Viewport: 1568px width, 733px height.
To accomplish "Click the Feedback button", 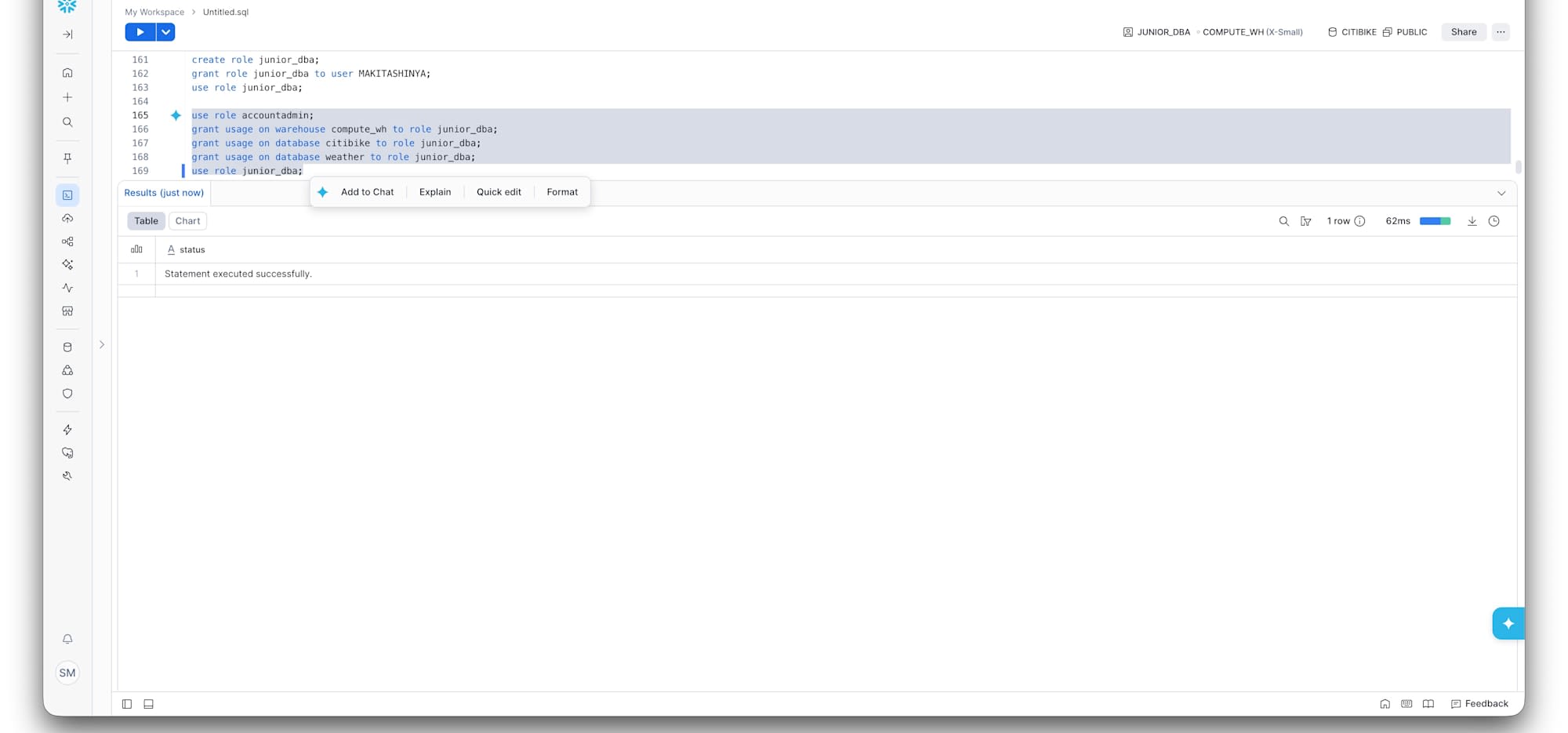I will (x=1479, y=704).
